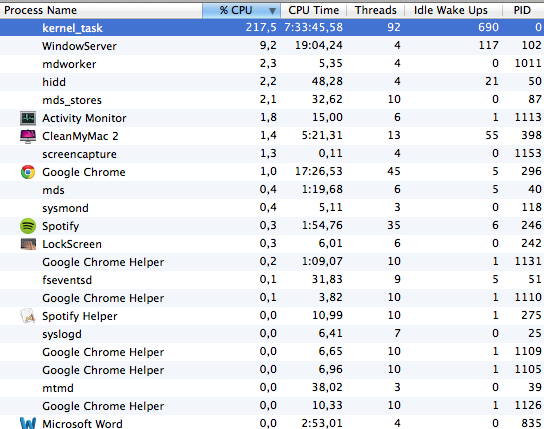Click mdworker PID value 1011
544x429 pixels.
click(528, 63)
